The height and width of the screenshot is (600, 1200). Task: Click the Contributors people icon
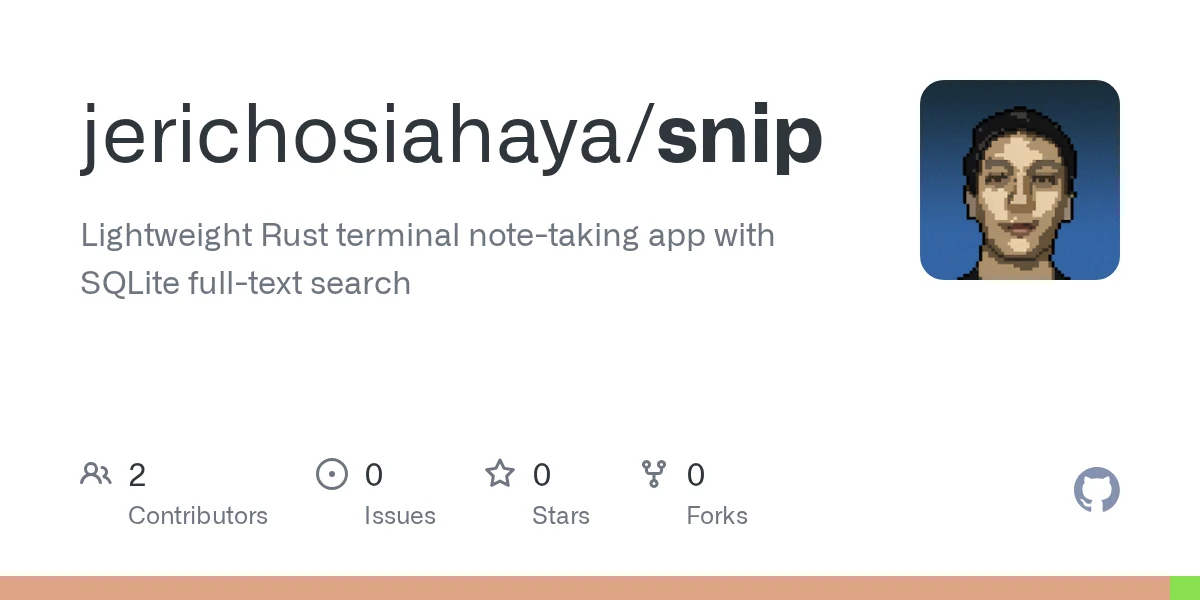(x=96, y=473)
